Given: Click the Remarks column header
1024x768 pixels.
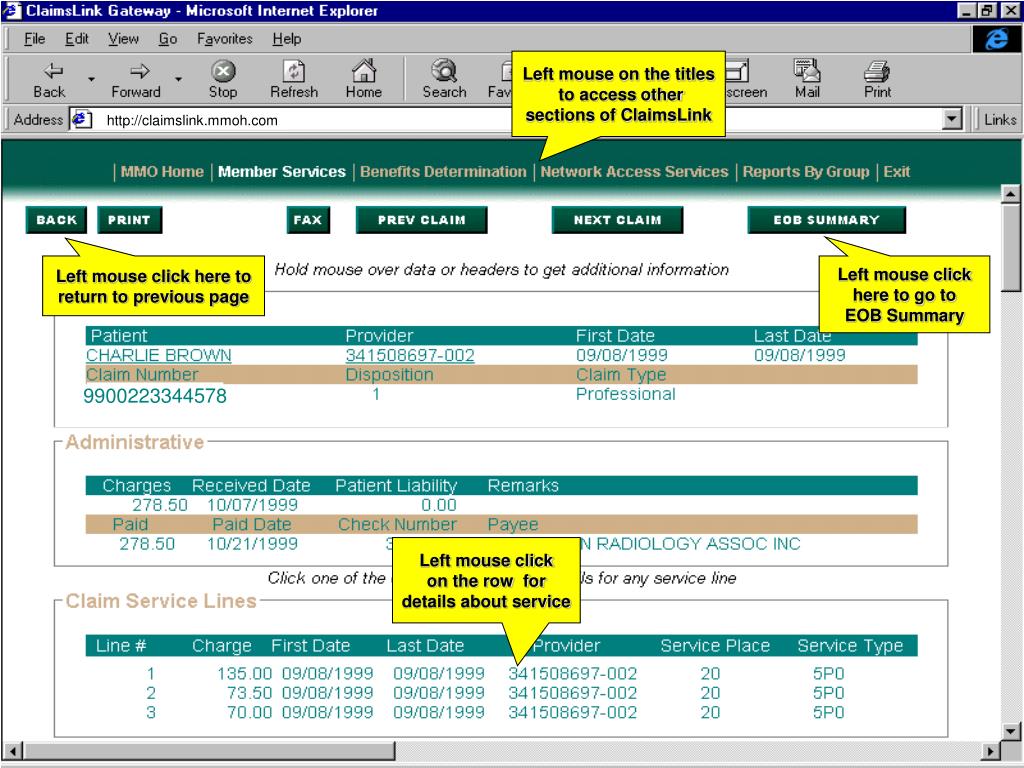Looking at the screenshot, I should [523, 486].
